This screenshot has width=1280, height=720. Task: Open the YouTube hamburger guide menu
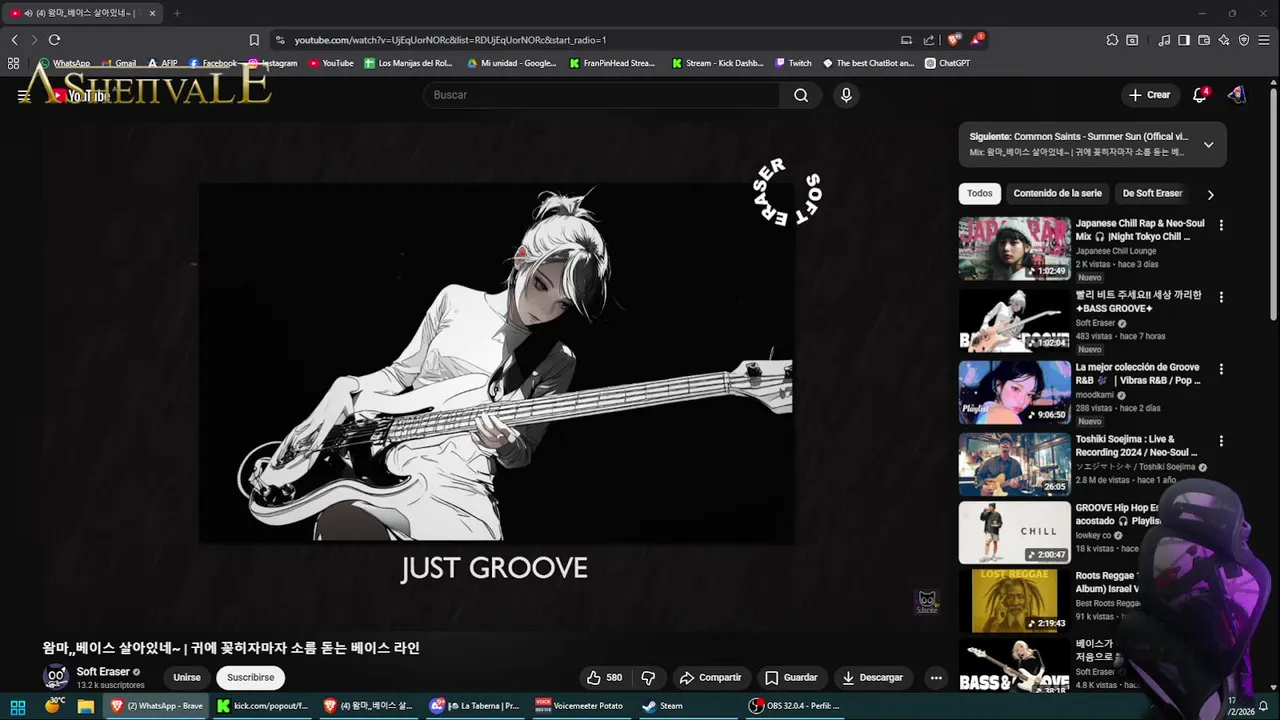click(x=24, y=96)
